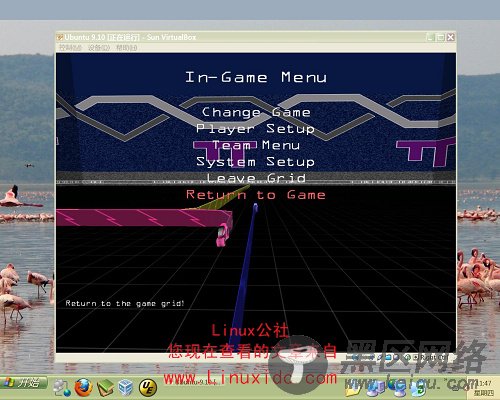Click the system tray clock
This screenshot has width=500, height=400.
[484, 388]
